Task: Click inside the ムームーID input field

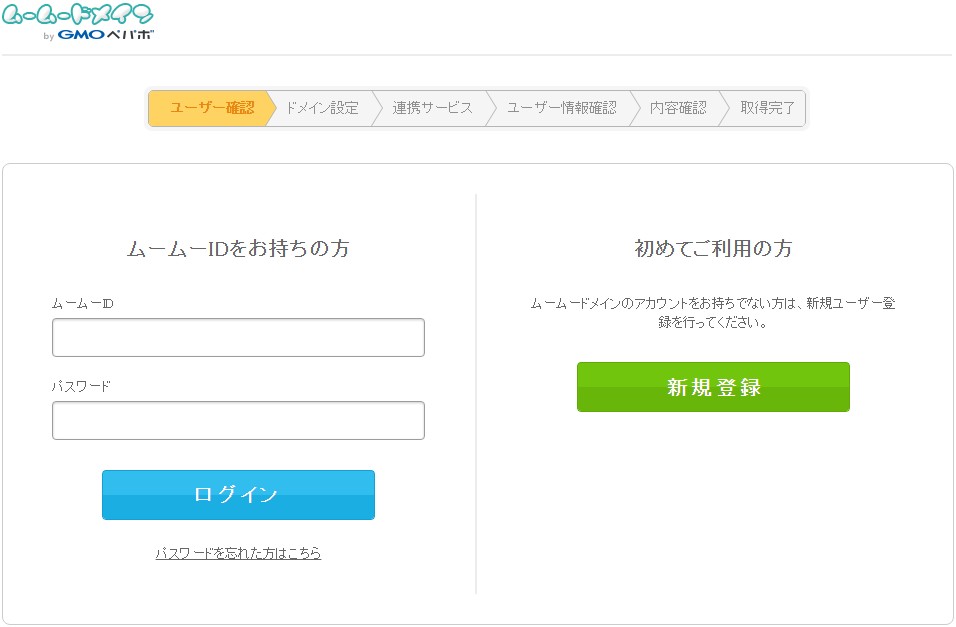Action: coord(238,337)
